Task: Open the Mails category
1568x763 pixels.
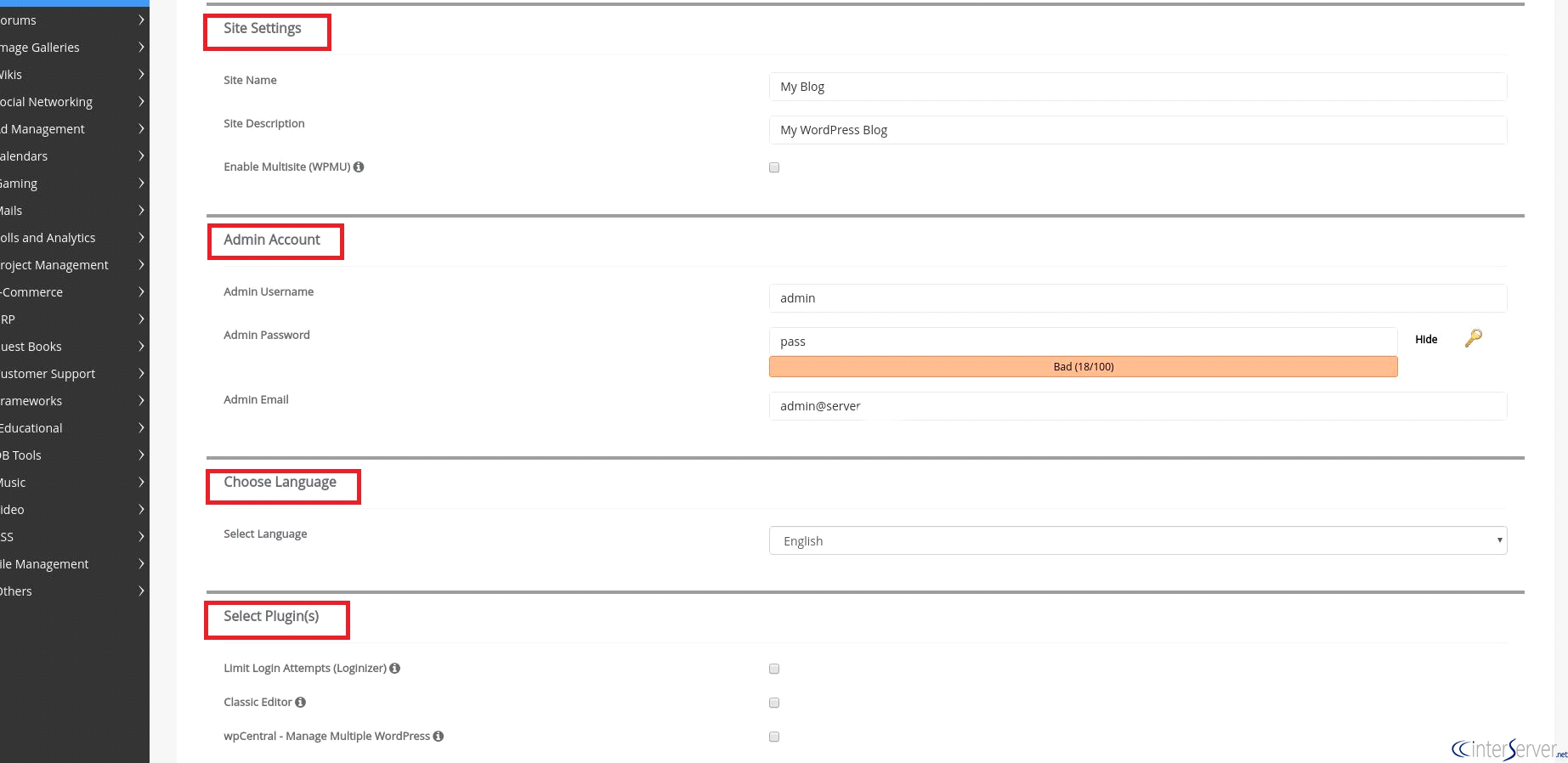Action: (75, 211)
